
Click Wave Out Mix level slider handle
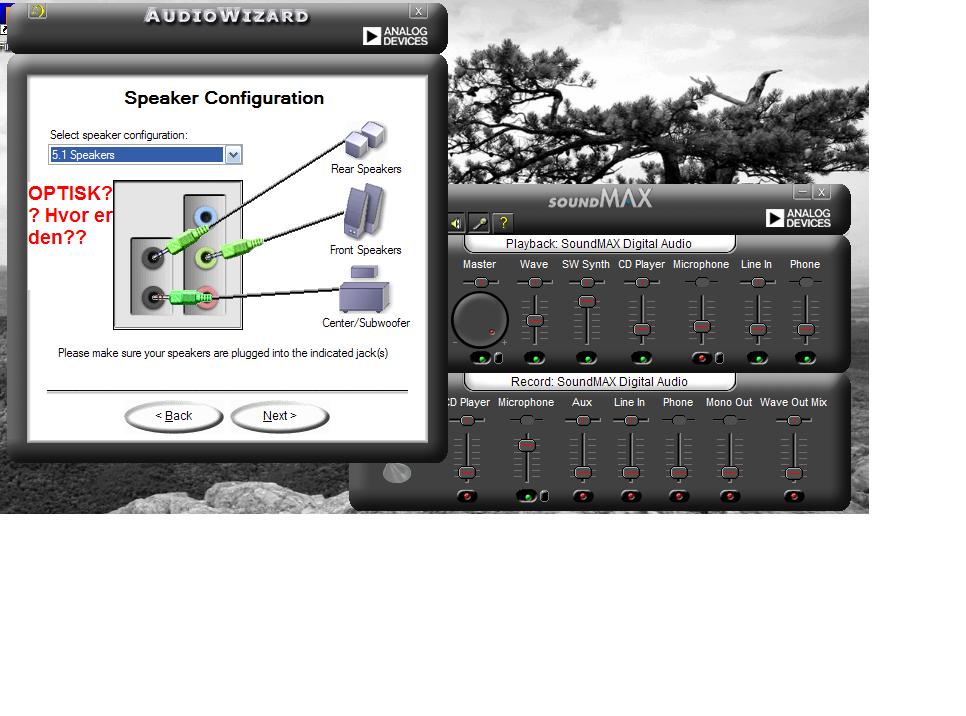point(794,473)
